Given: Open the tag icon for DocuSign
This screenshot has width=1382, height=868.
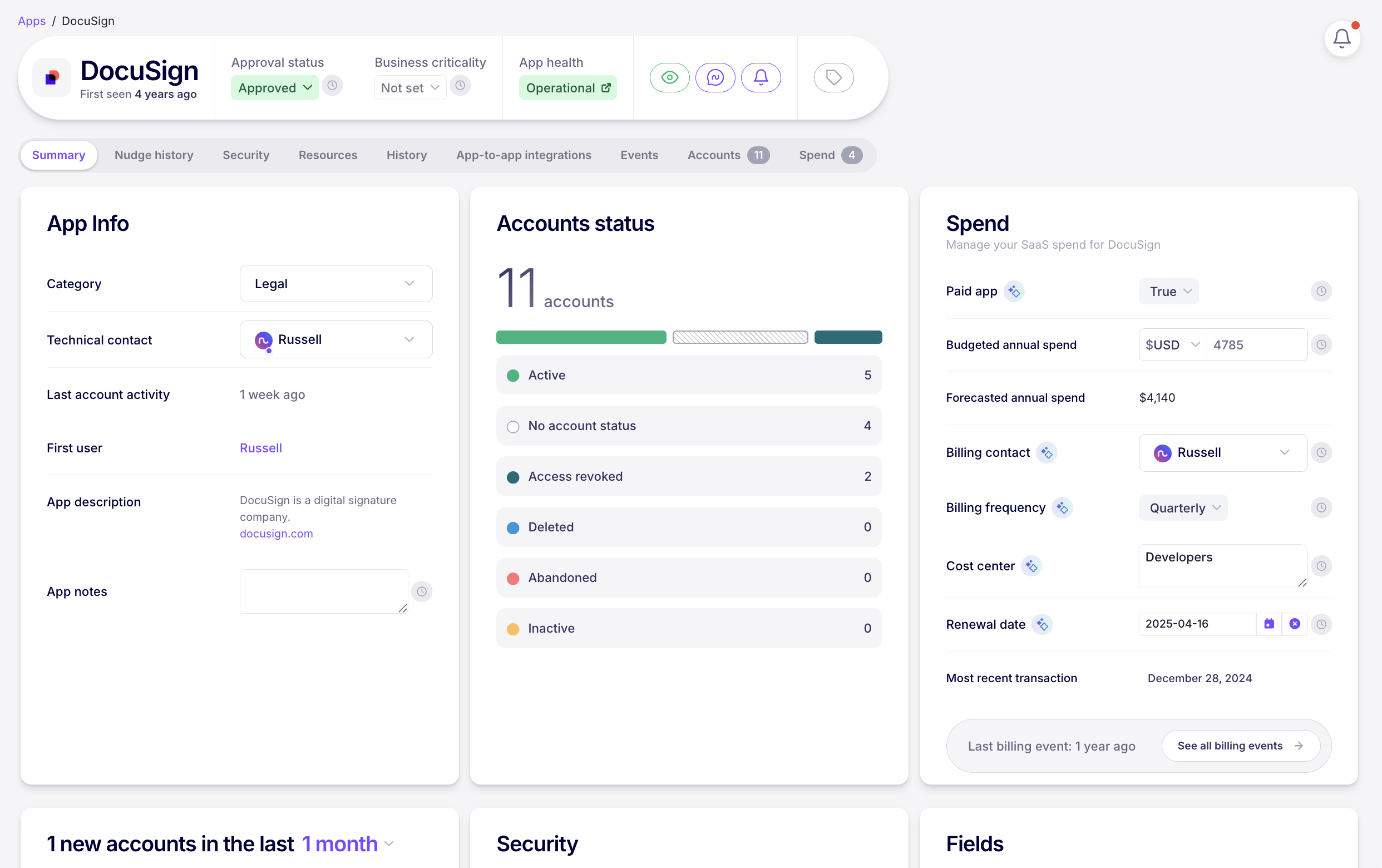Looking at the screenshot, I should [833, 77].
